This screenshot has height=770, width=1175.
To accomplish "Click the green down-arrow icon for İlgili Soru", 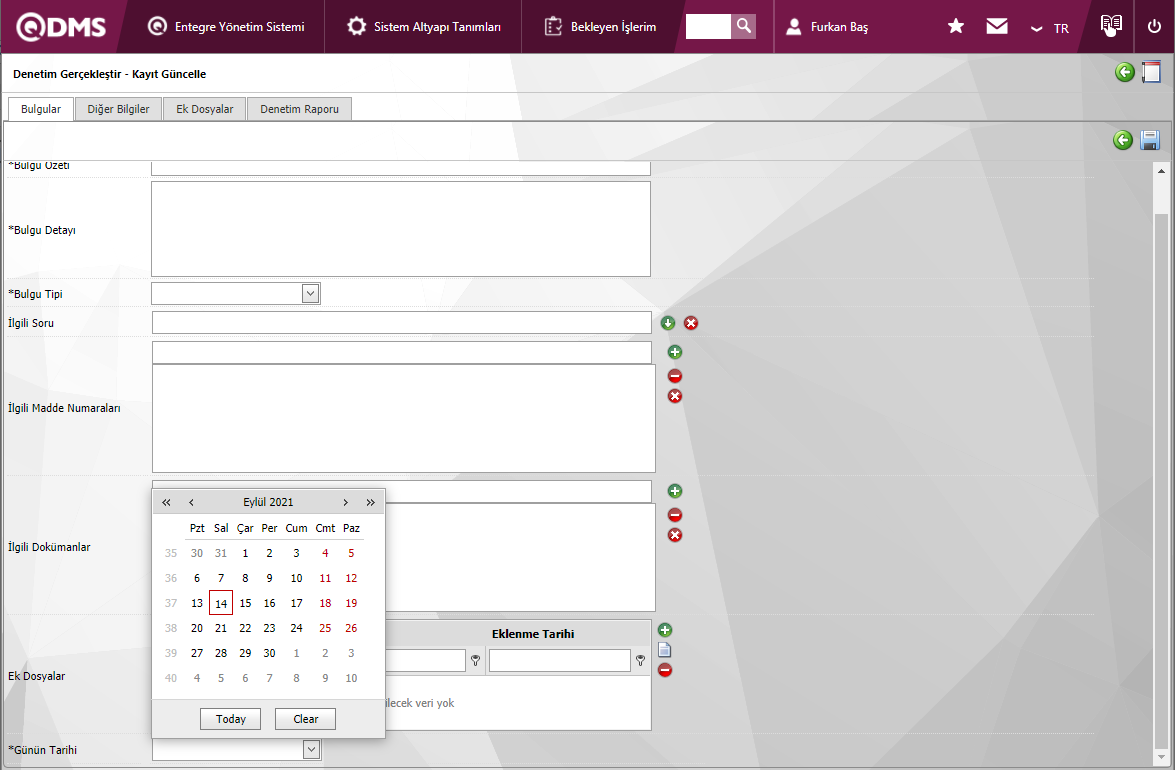I will (668, 323).
